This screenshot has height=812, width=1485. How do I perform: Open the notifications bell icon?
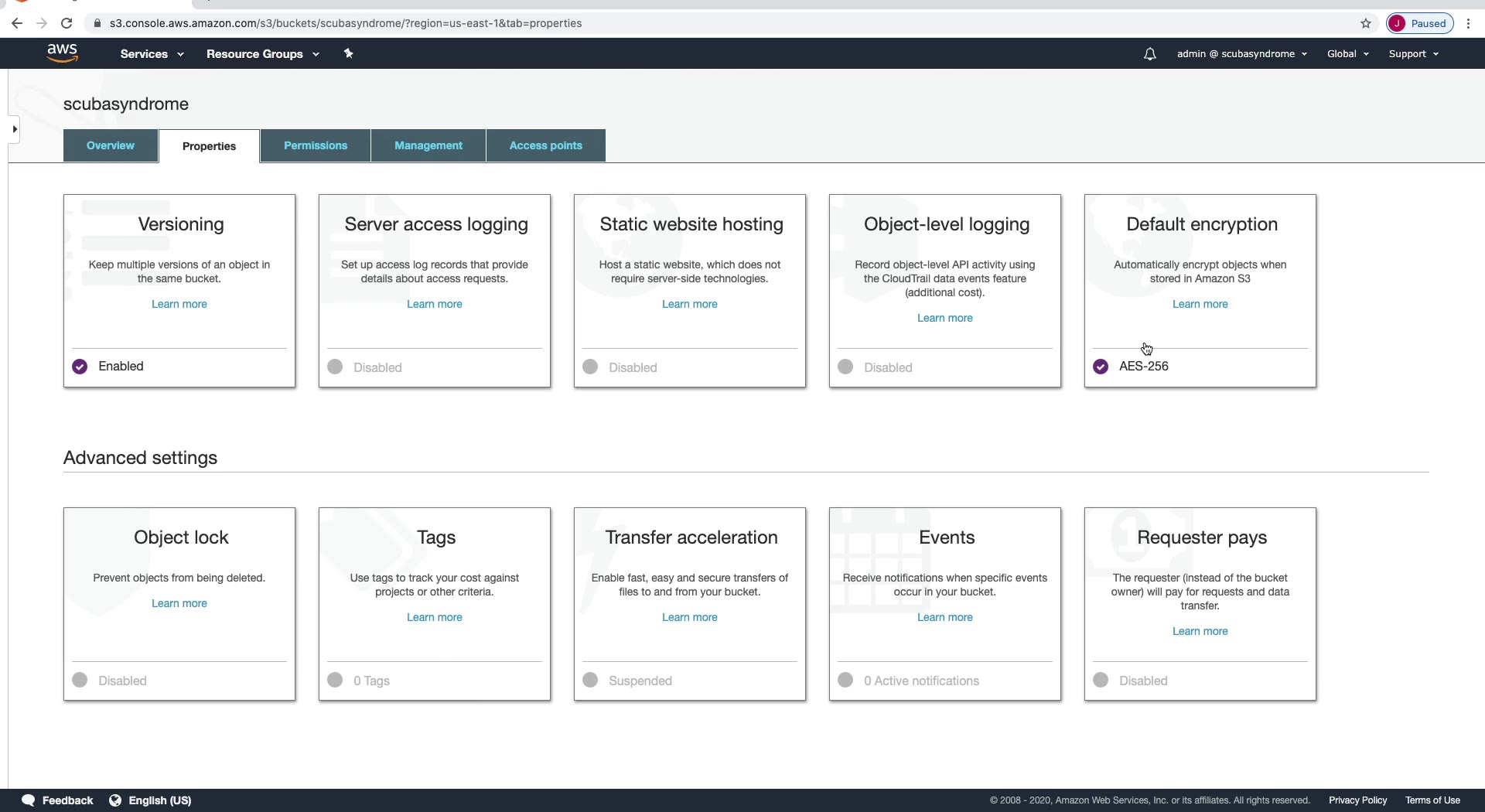click(x=1150, y=54)
